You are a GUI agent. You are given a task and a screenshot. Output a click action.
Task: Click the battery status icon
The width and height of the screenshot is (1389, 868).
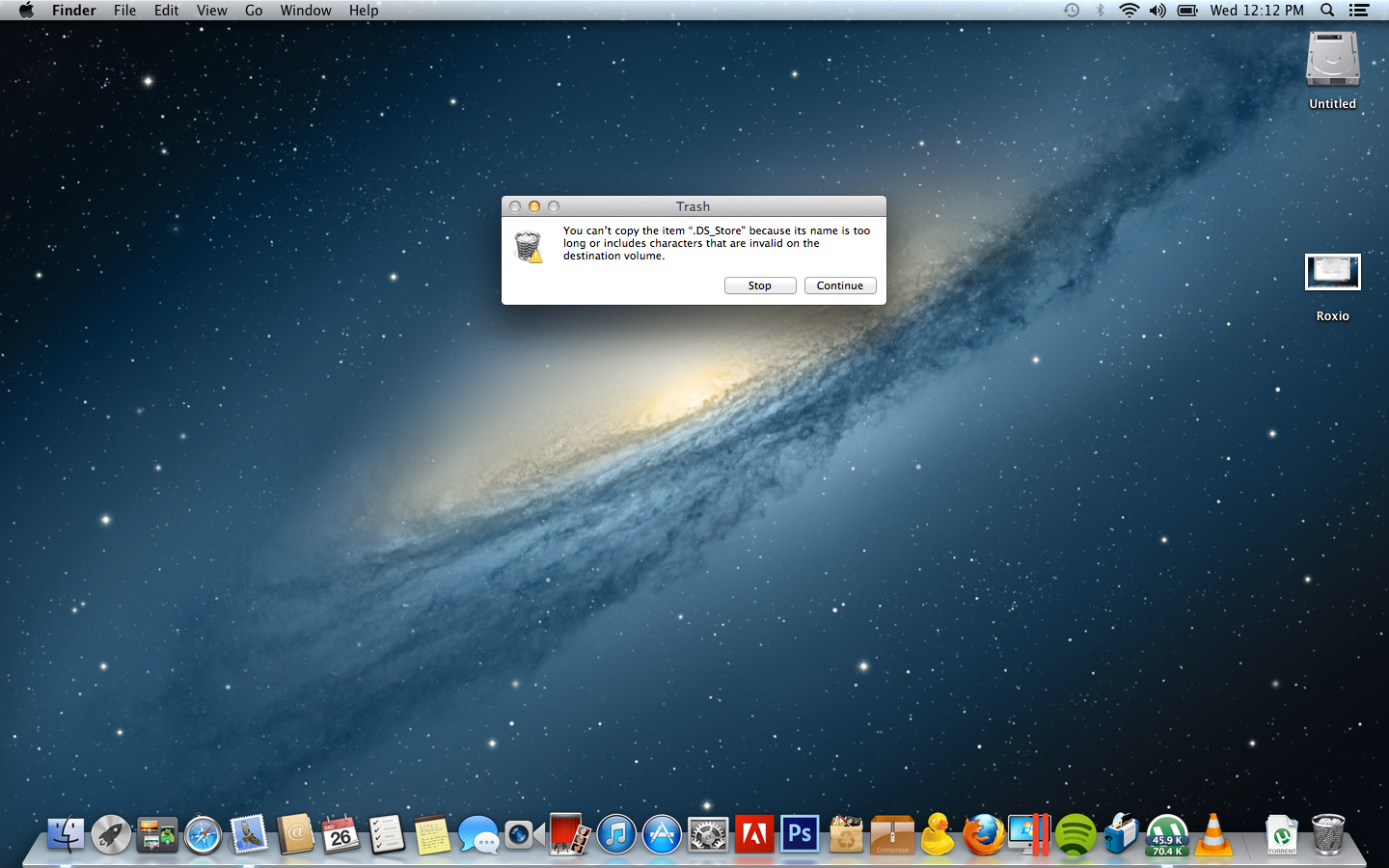[x=1187, y=11]
